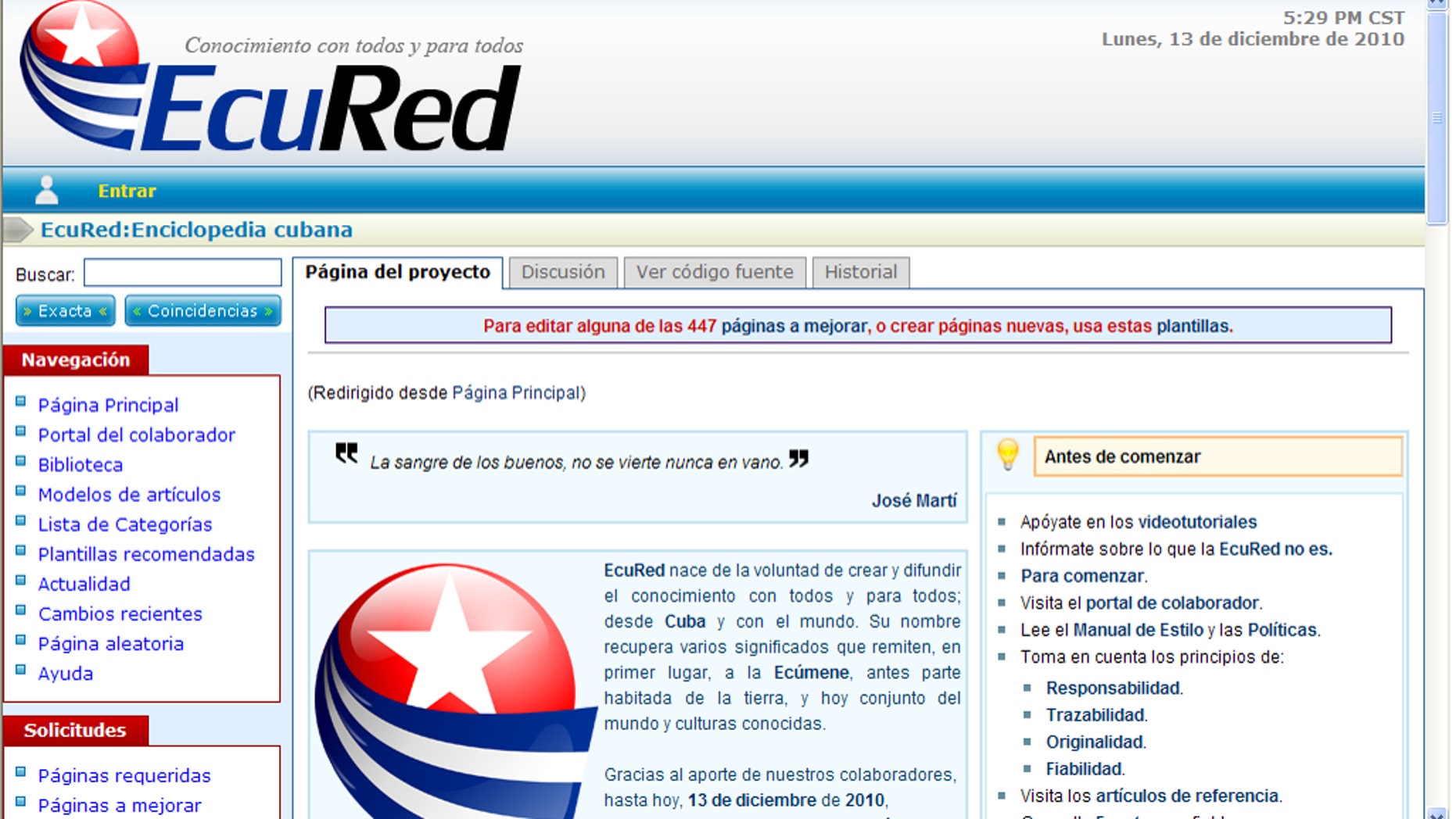This screenshot has width=1456, height=819.
Task: Open the Trazabilidad principle link
Action: point(1096,715)
